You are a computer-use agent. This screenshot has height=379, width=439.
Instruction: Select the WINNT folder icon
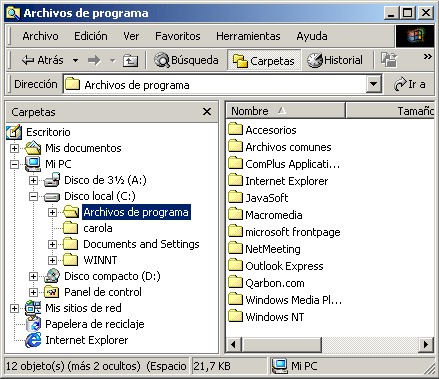(x=70, y=260)
